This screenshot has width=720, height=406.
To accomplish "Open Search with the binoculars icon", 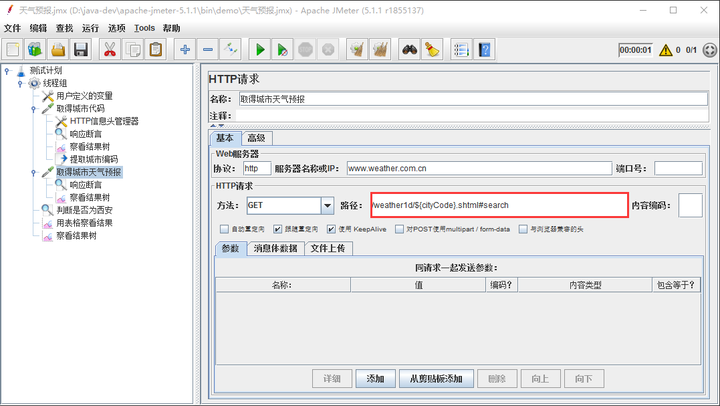I will click(x=409, y=50).
